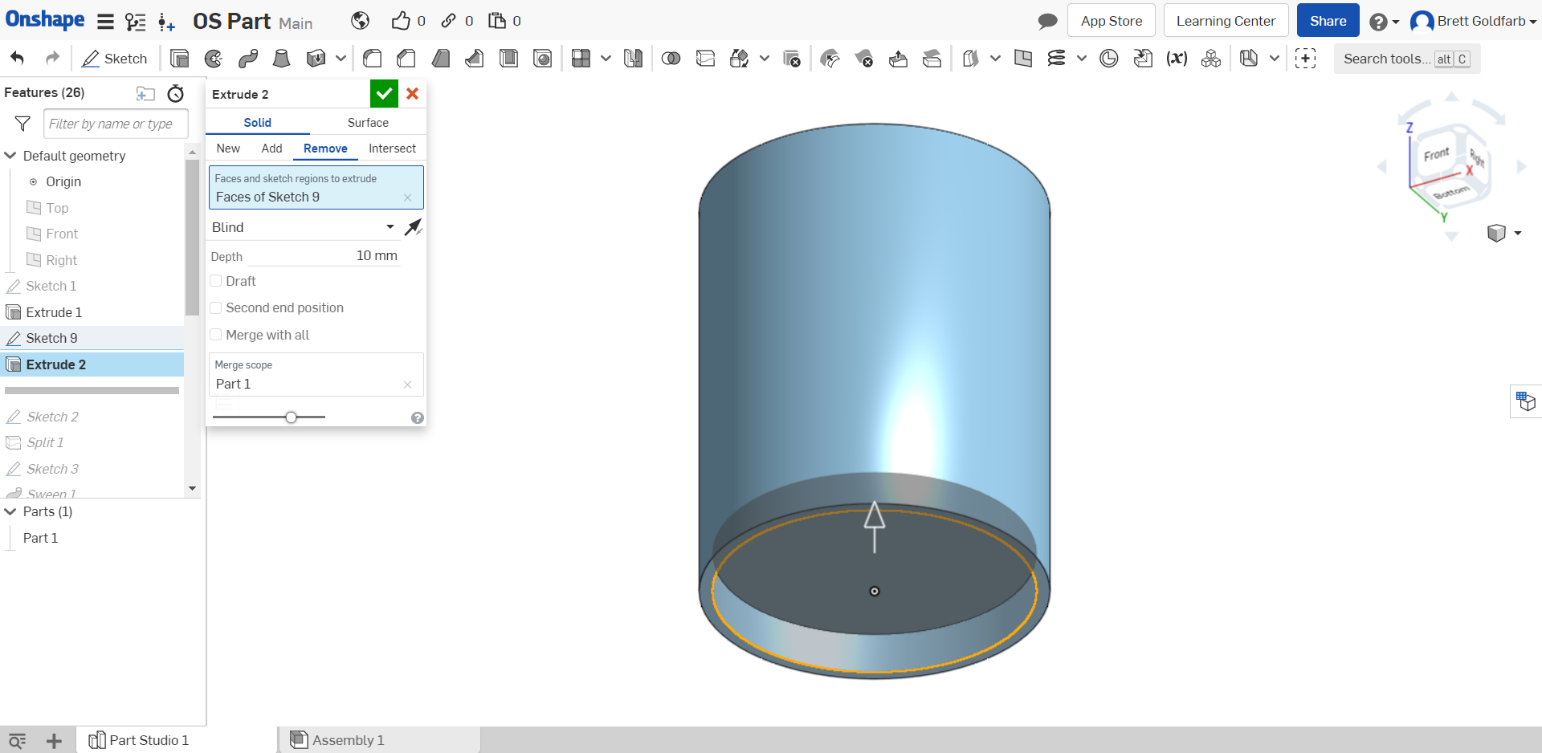1542x753 pixels.
Task: Start a Hole feature
Action: [540, 58]
